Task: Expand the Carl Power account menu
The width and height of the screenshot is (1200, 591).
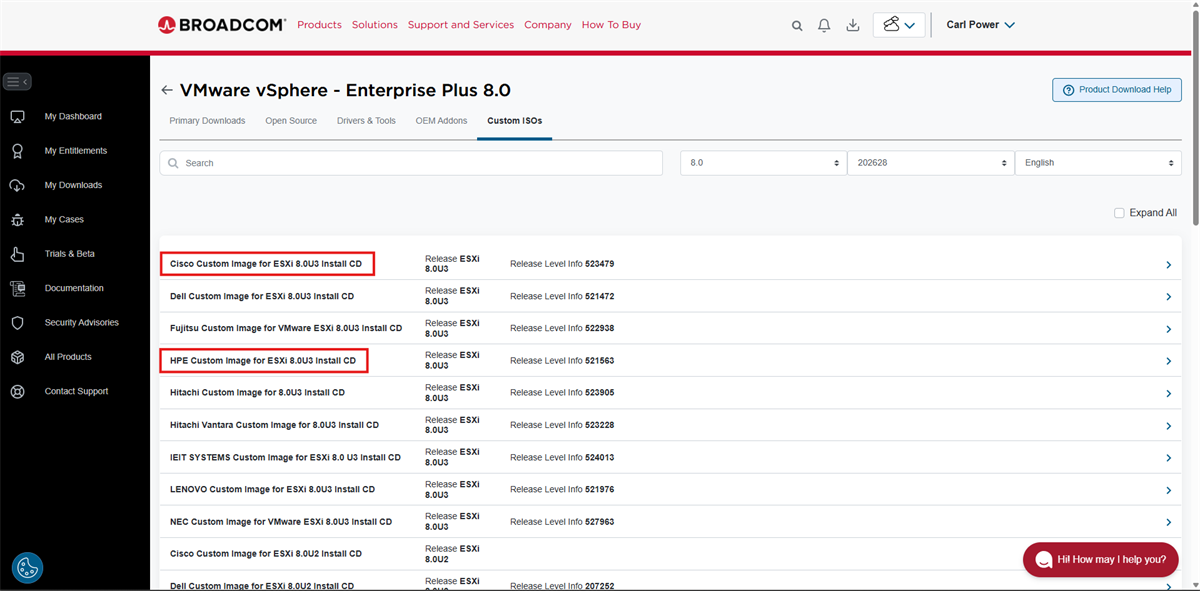Action: point(980,25)
